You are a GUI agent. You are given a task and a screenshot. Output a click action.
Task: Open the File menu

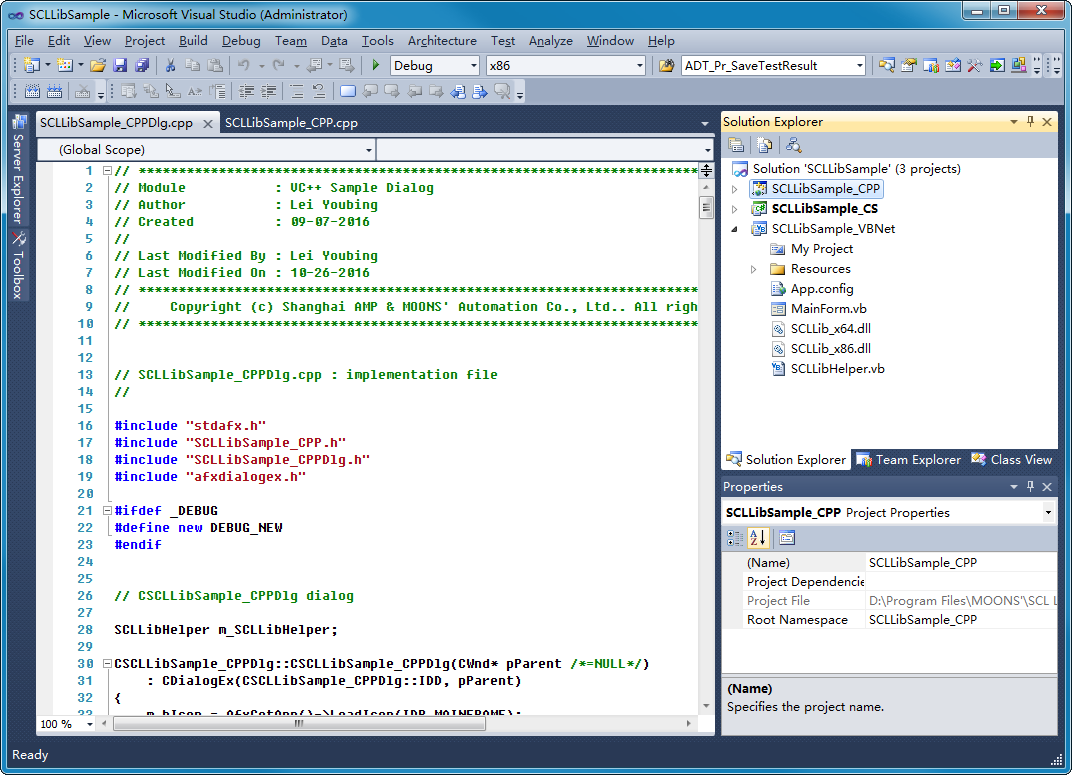[24, 41]
